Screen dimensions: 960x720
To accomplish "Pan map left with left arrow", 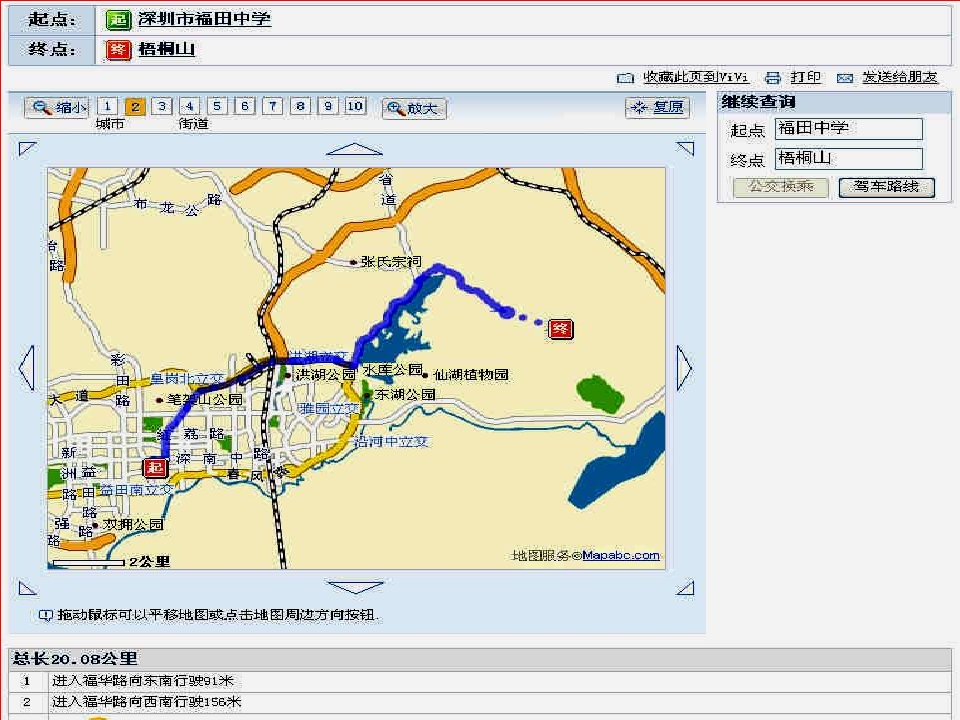I will coord(27,367).
